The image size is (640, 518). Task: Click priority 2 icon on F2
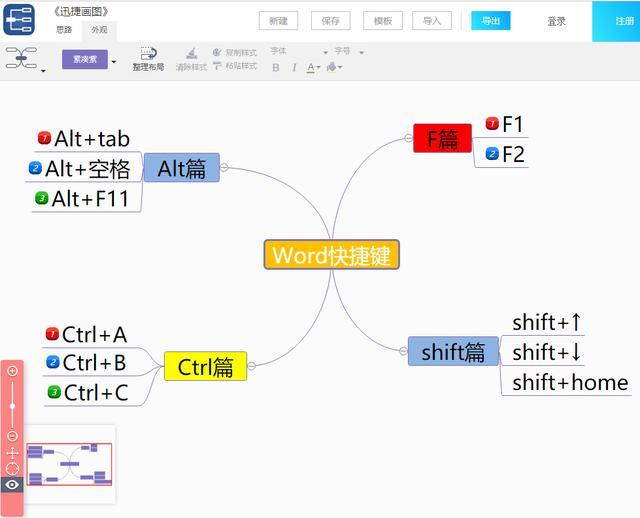[x=492, y=154]
